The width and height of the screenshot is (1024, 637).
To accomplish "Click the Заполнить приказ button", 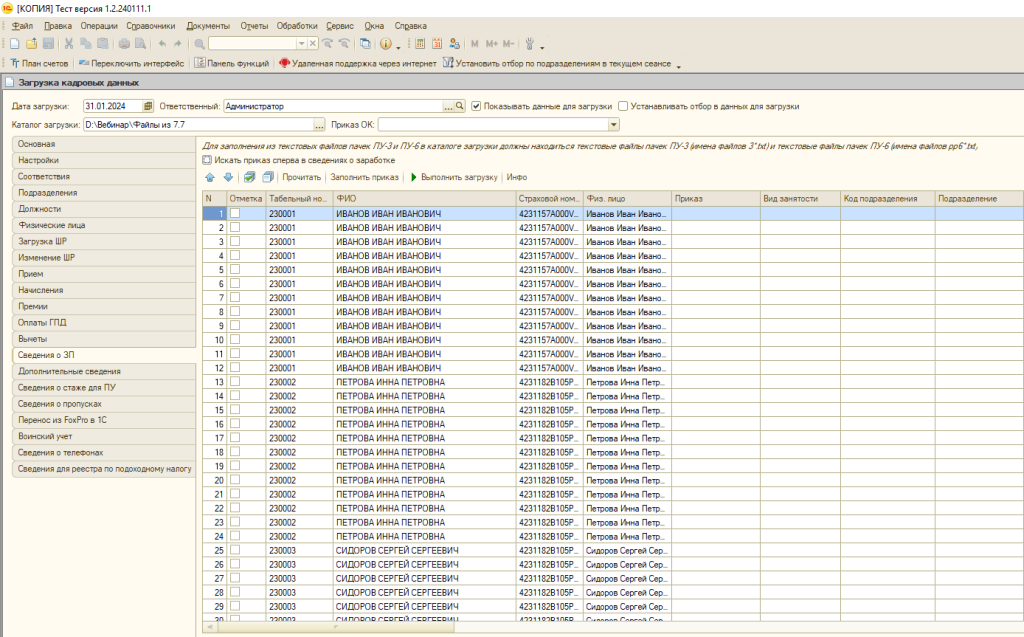I will 365,177.
